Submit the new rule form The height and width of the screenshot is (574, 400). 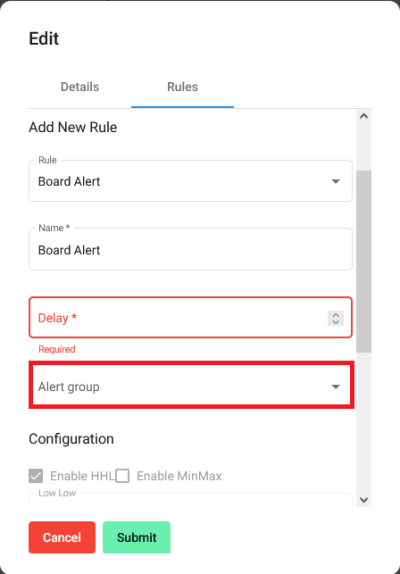[x=137, y=537]
